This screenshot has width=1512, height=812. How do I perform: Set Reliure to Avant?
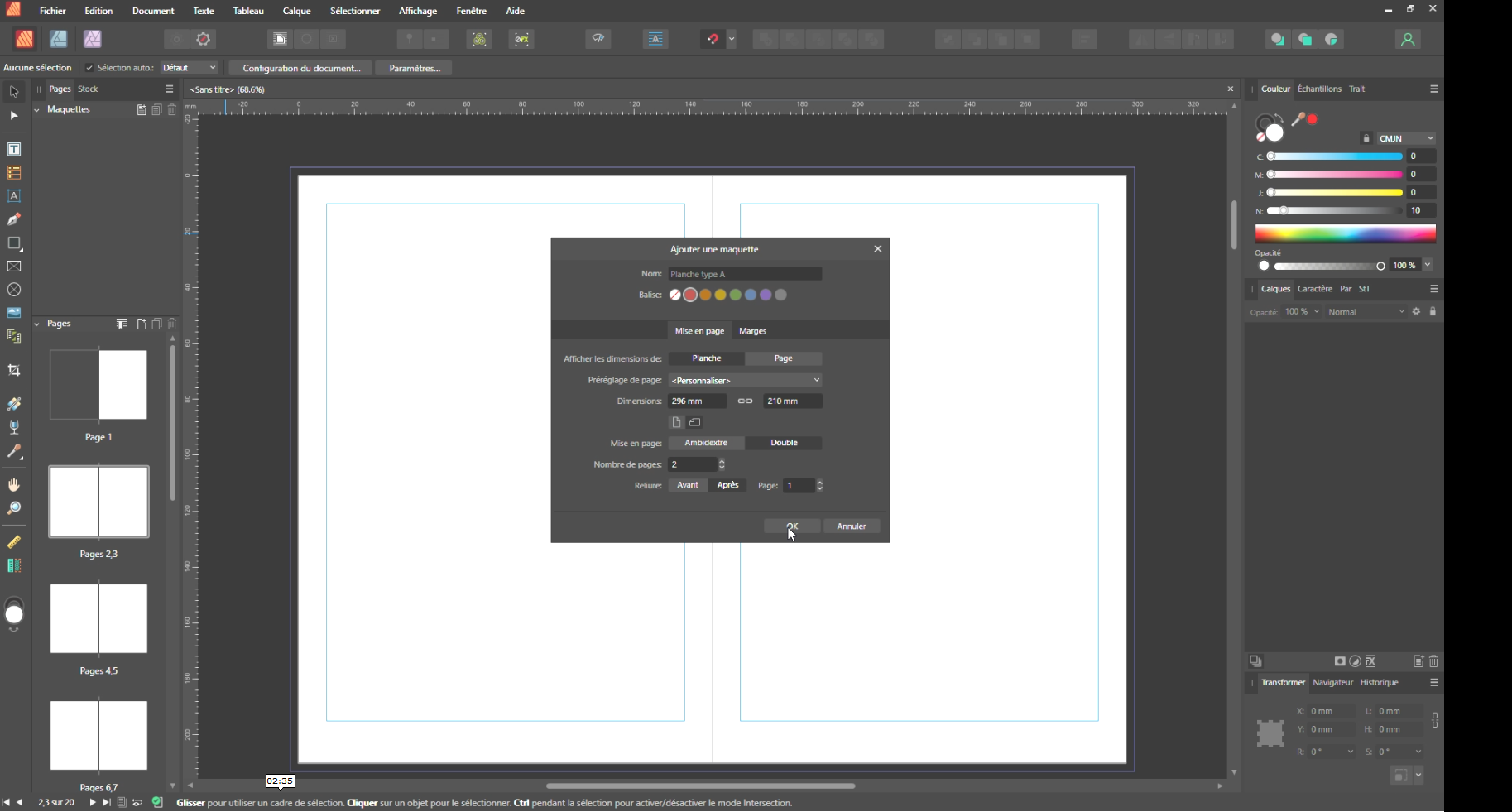tap(688, 485)
